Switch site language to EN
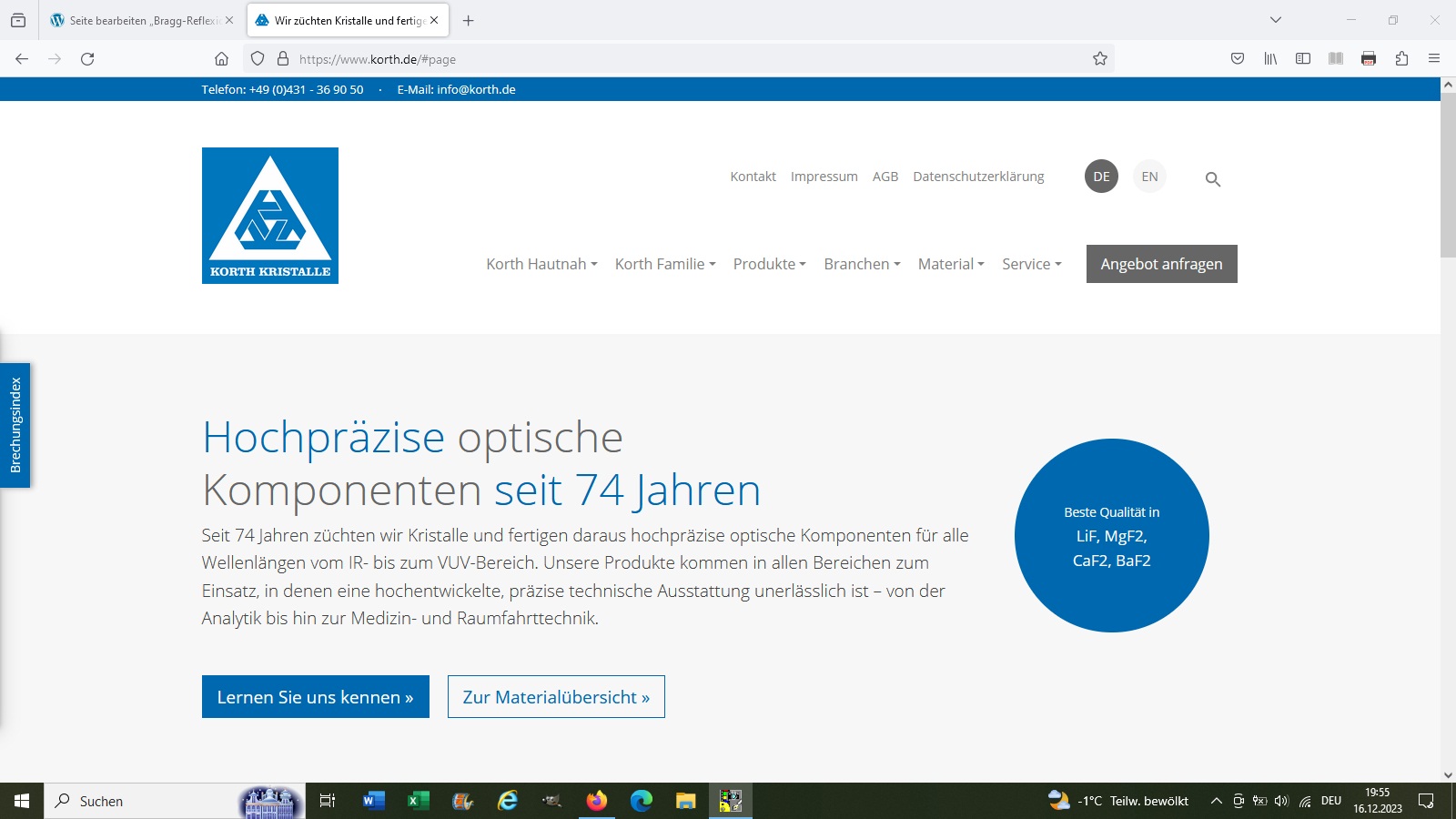Image resolution: width=1456 pixels, height=819 pixels. [x=1149, y=177]
